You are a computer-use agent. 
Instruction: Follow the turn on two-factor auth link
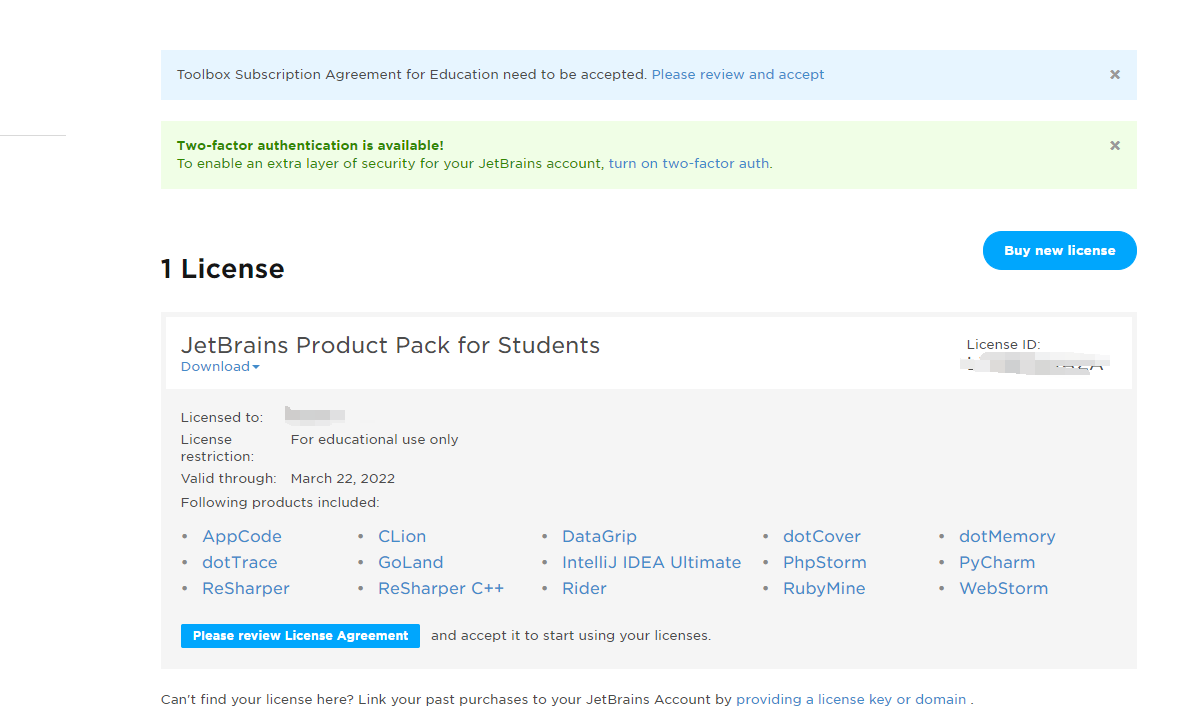click(689, 164)
